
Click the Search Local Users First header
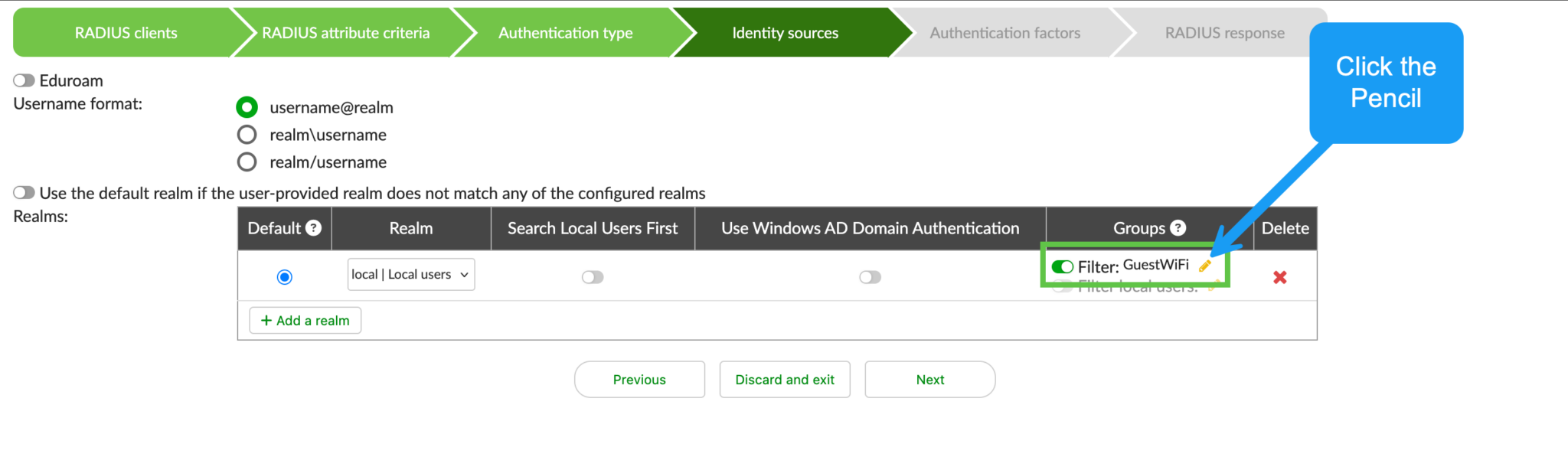tap(593, 228)
